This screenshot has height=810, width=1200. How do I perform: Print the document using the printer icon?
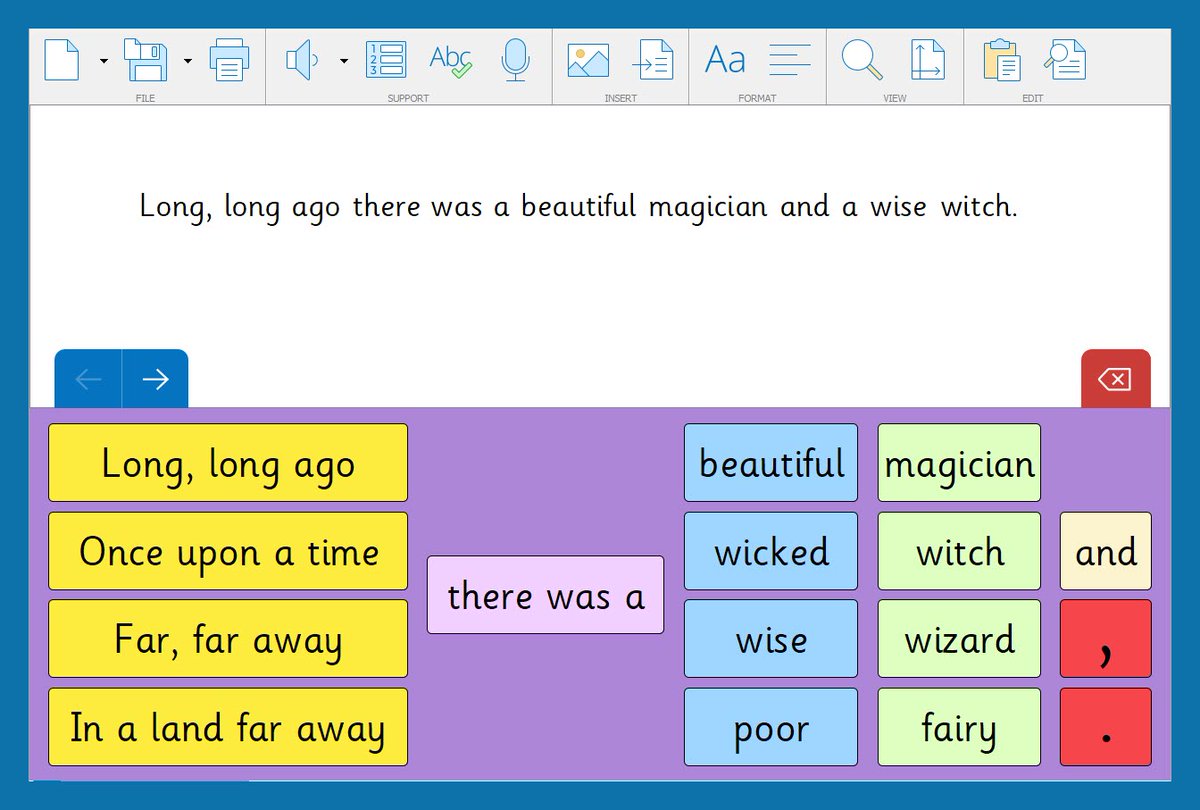(230, 60)
